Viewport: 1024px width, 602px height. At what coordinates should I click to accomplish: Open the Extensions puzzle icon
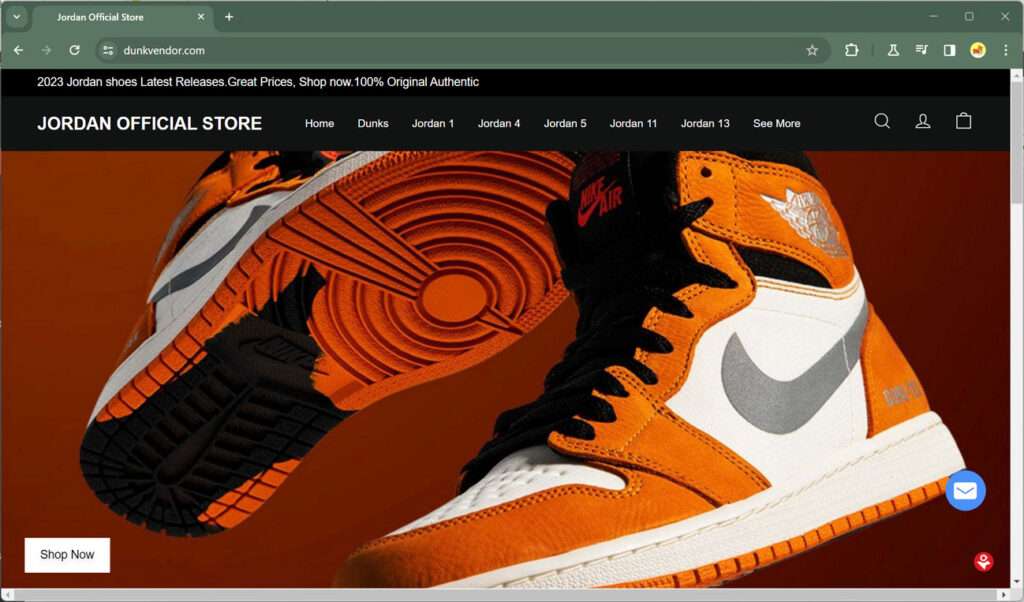point(852,50)
